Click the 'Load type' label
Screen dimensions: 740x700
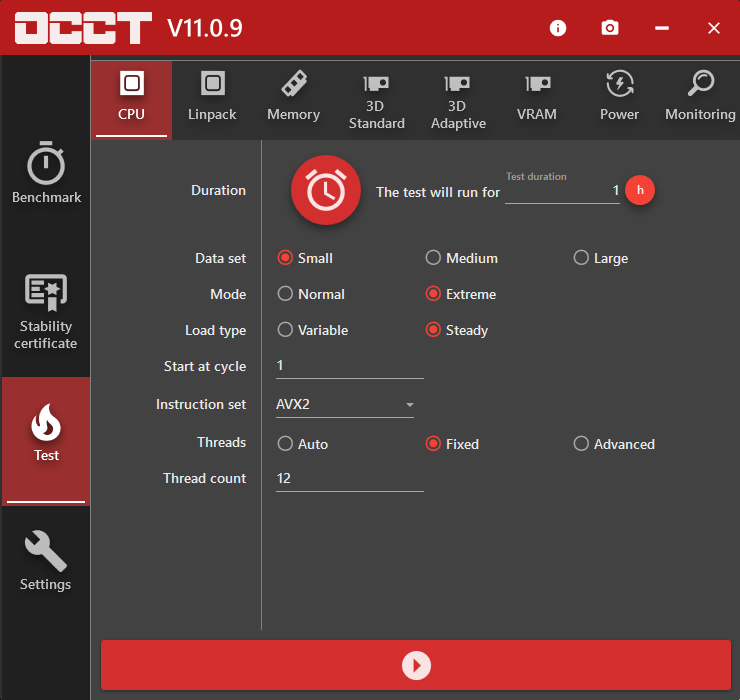pyautogui.click(x=215, y=330)
